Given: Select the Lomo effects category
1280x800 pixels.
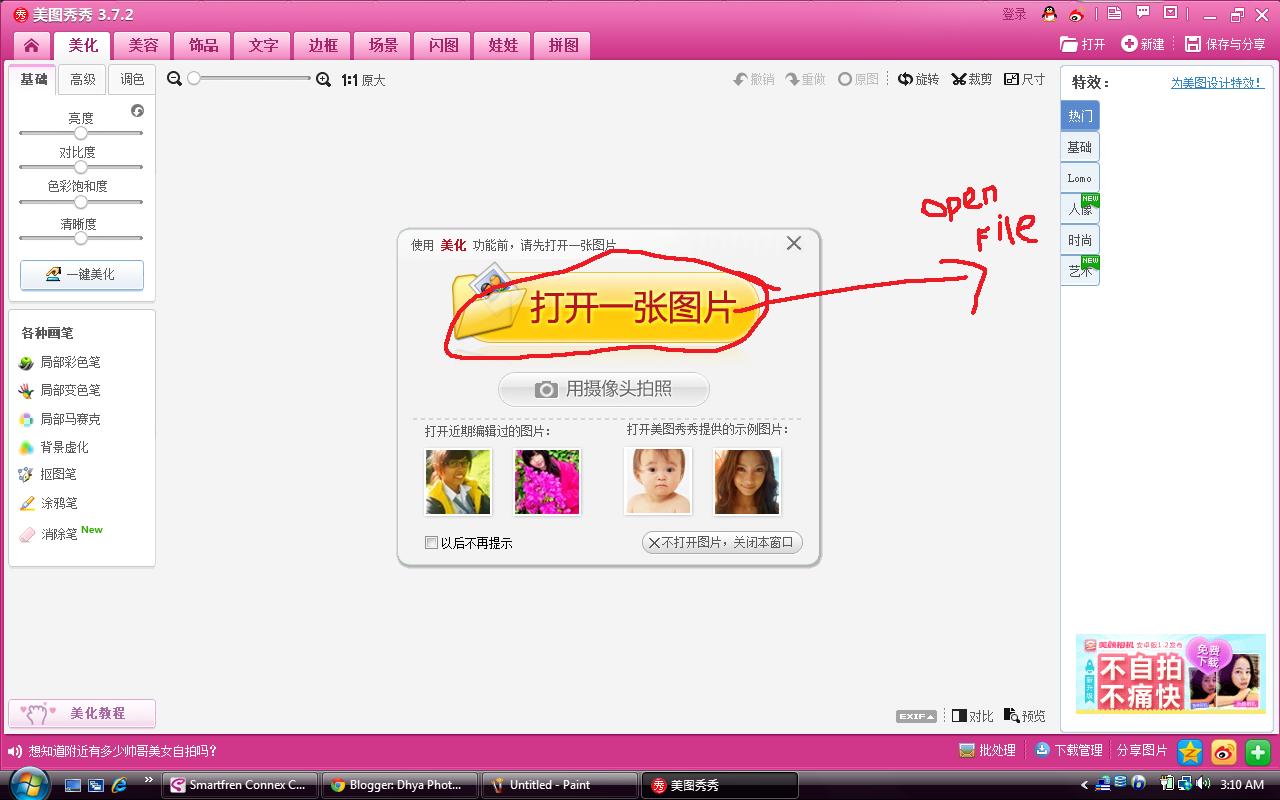Looking at the screenshot, I should click(x=1080, y=178).
